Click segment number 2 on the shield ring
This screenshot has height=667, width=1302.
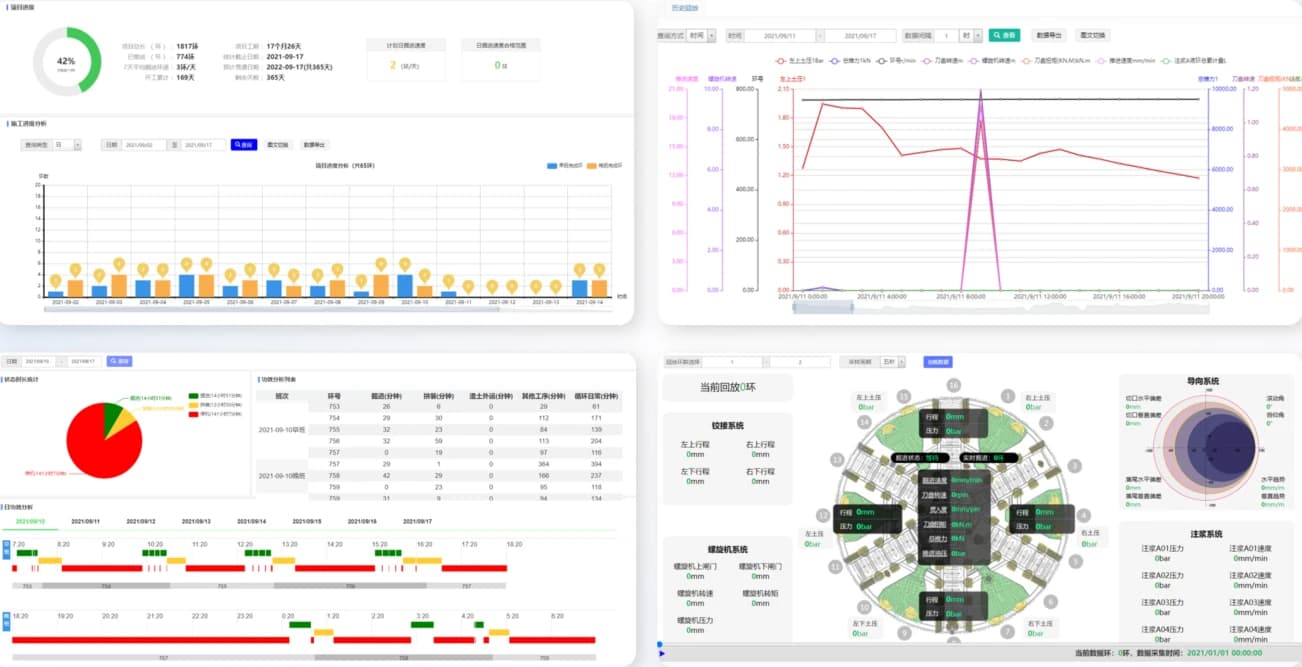tap(1046, 425)
